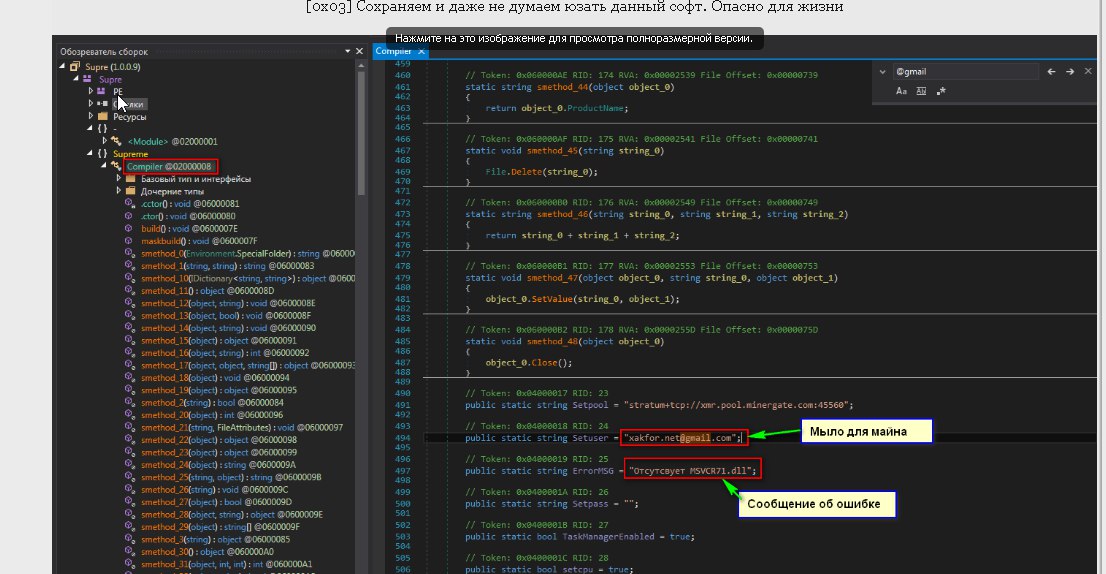
Task: Close the @gmail search box
Action: tap(1089, 72)
